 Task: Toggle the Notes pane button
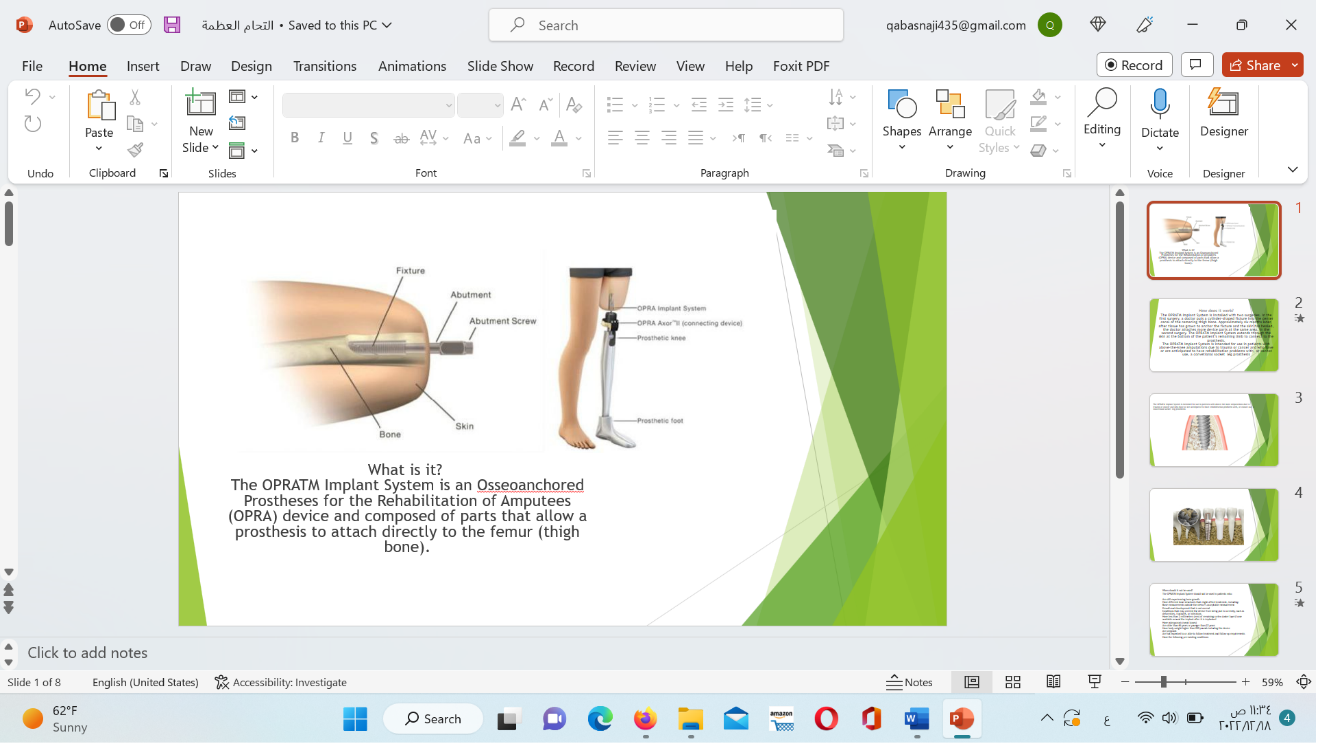(909, 682)
